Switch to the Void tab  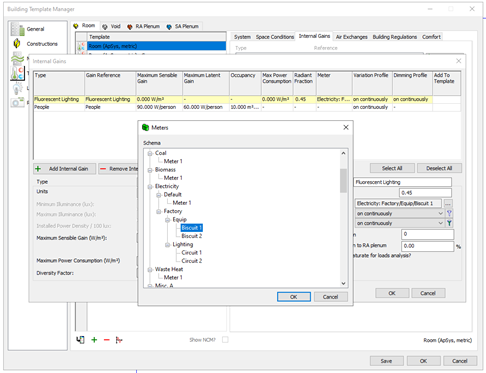[111, 26]
